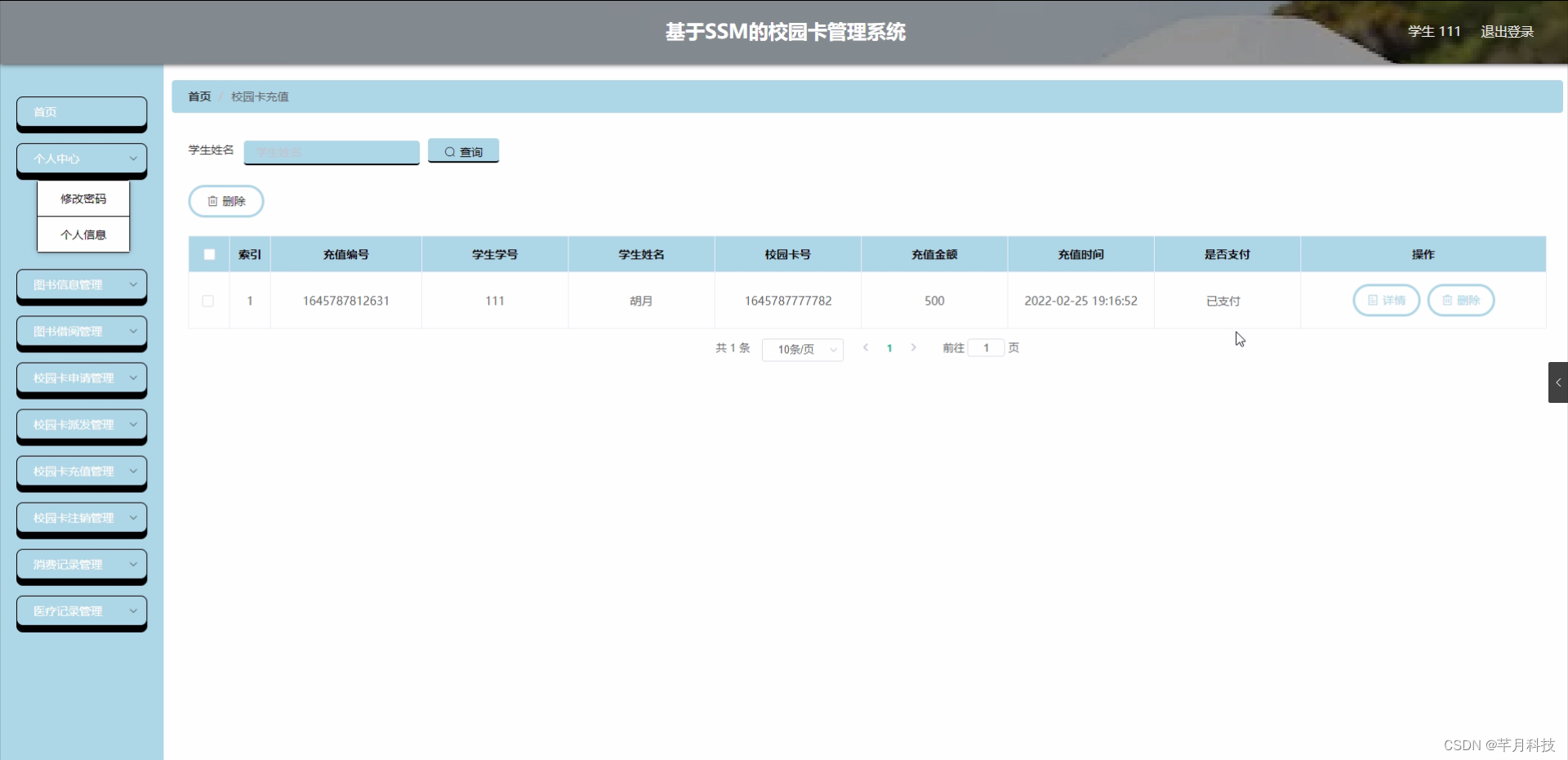Collapse the panel via the right-edge arrow

[x=1558, y=382]
